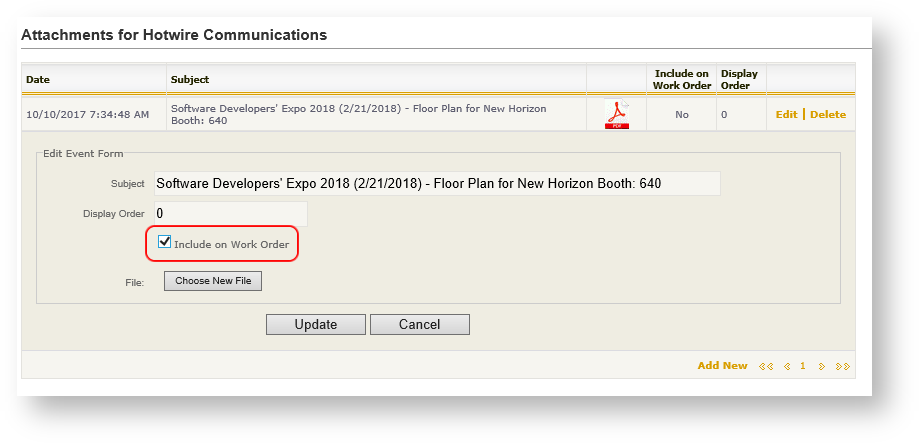Jump to last page arrow
920x444 pixels.
pos(842,366)
